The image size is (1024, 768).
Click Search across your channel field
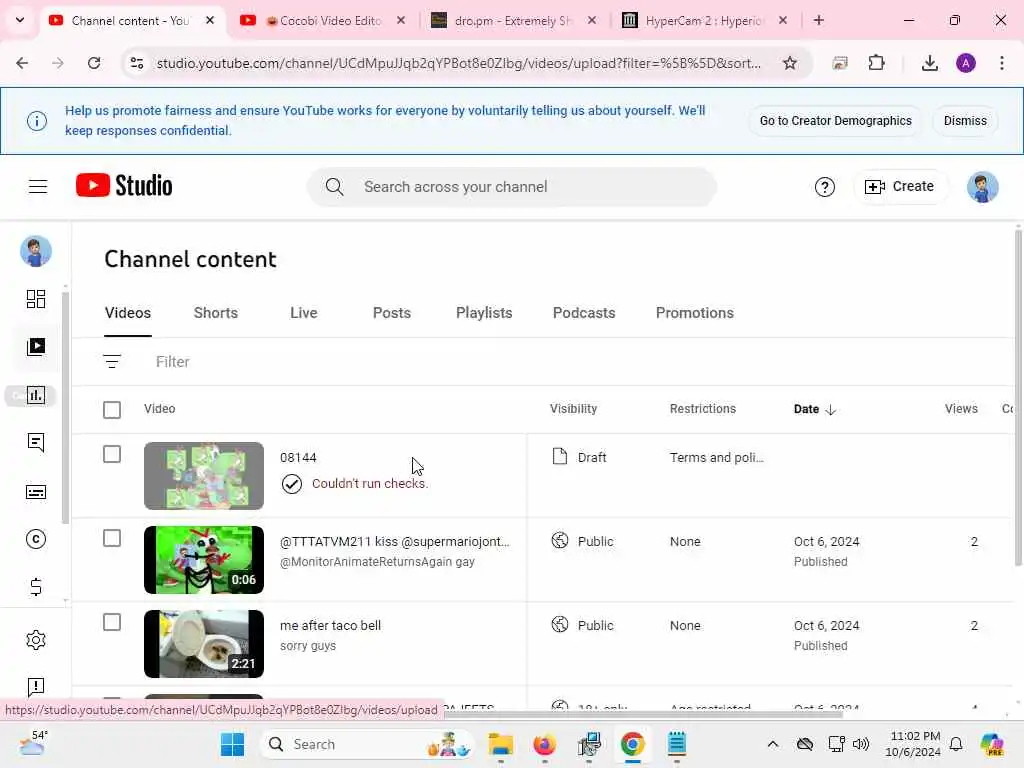coord(512,187)
